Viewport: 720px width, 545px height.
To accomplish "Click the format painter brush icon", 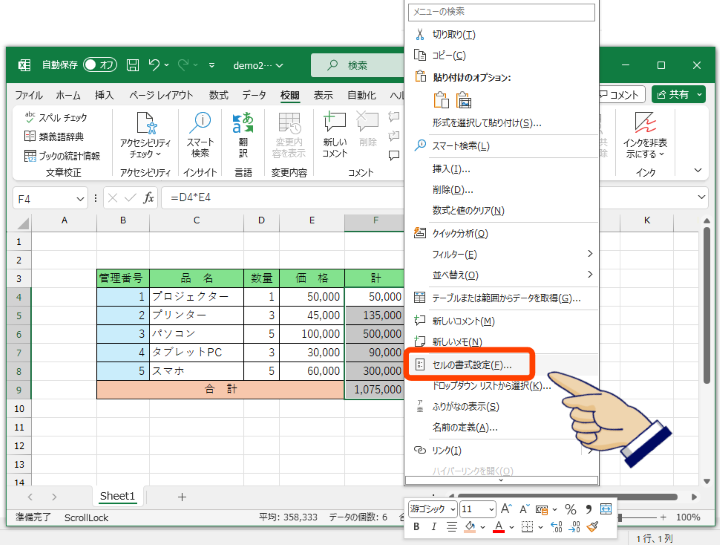I will [x=592, y=527].
